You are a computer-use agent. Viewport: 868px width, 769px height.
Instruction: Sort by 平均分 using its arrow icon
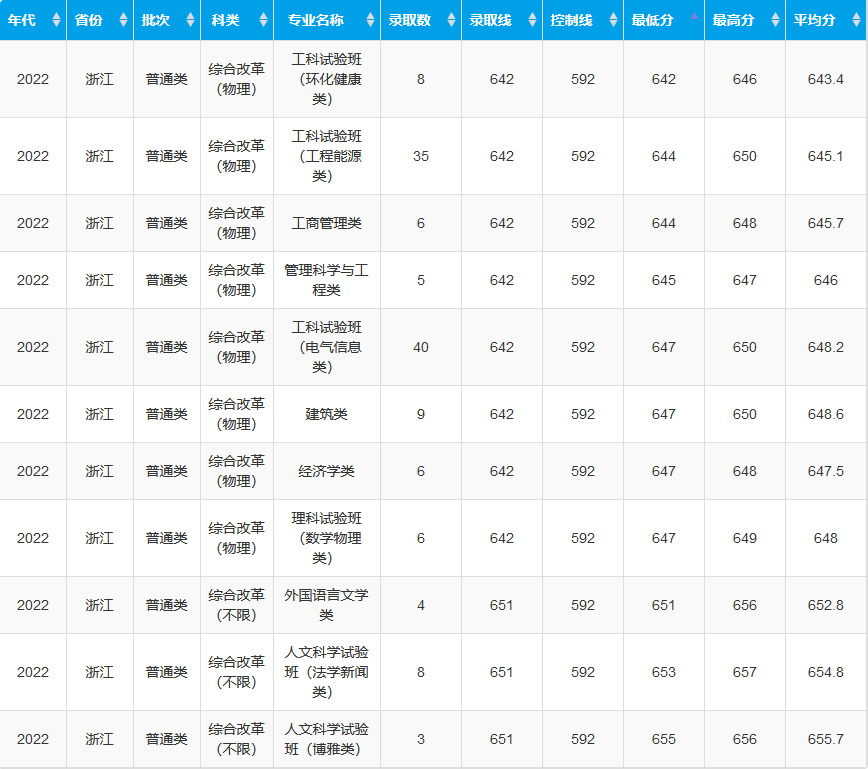coord(856,20)
